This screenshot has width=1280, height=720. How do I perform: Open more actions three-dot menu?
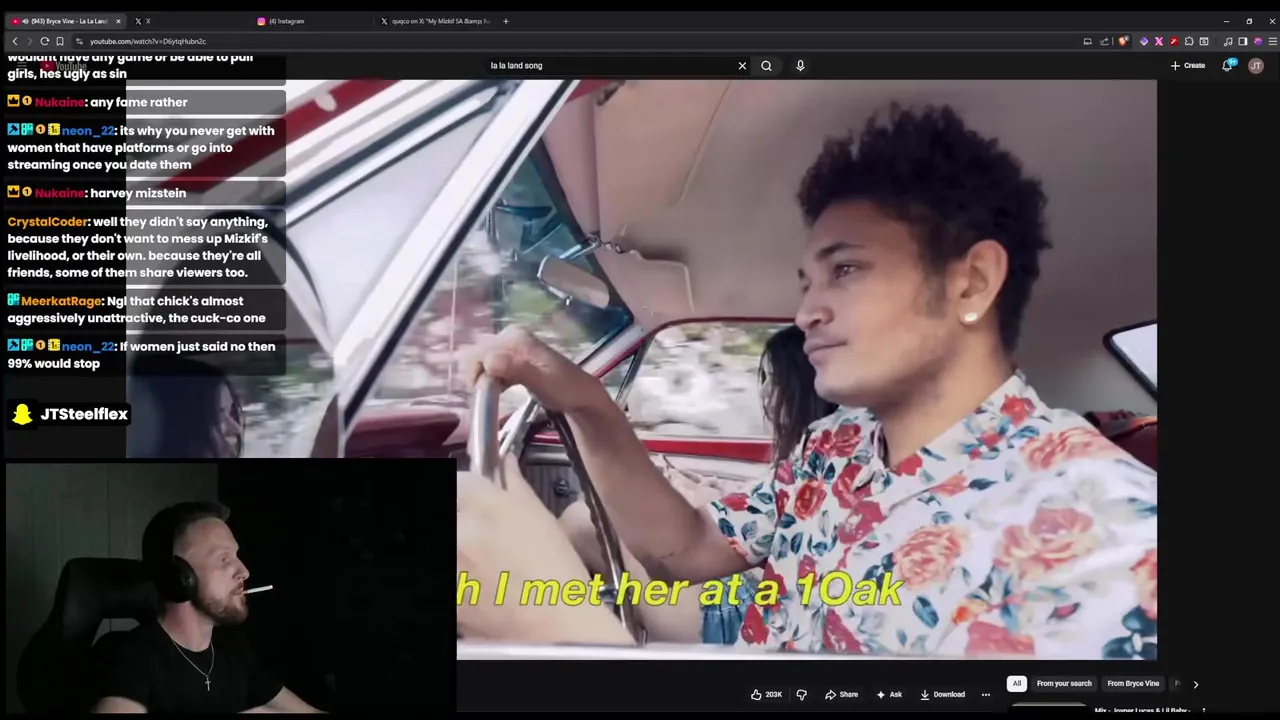[x=985, y=694]
